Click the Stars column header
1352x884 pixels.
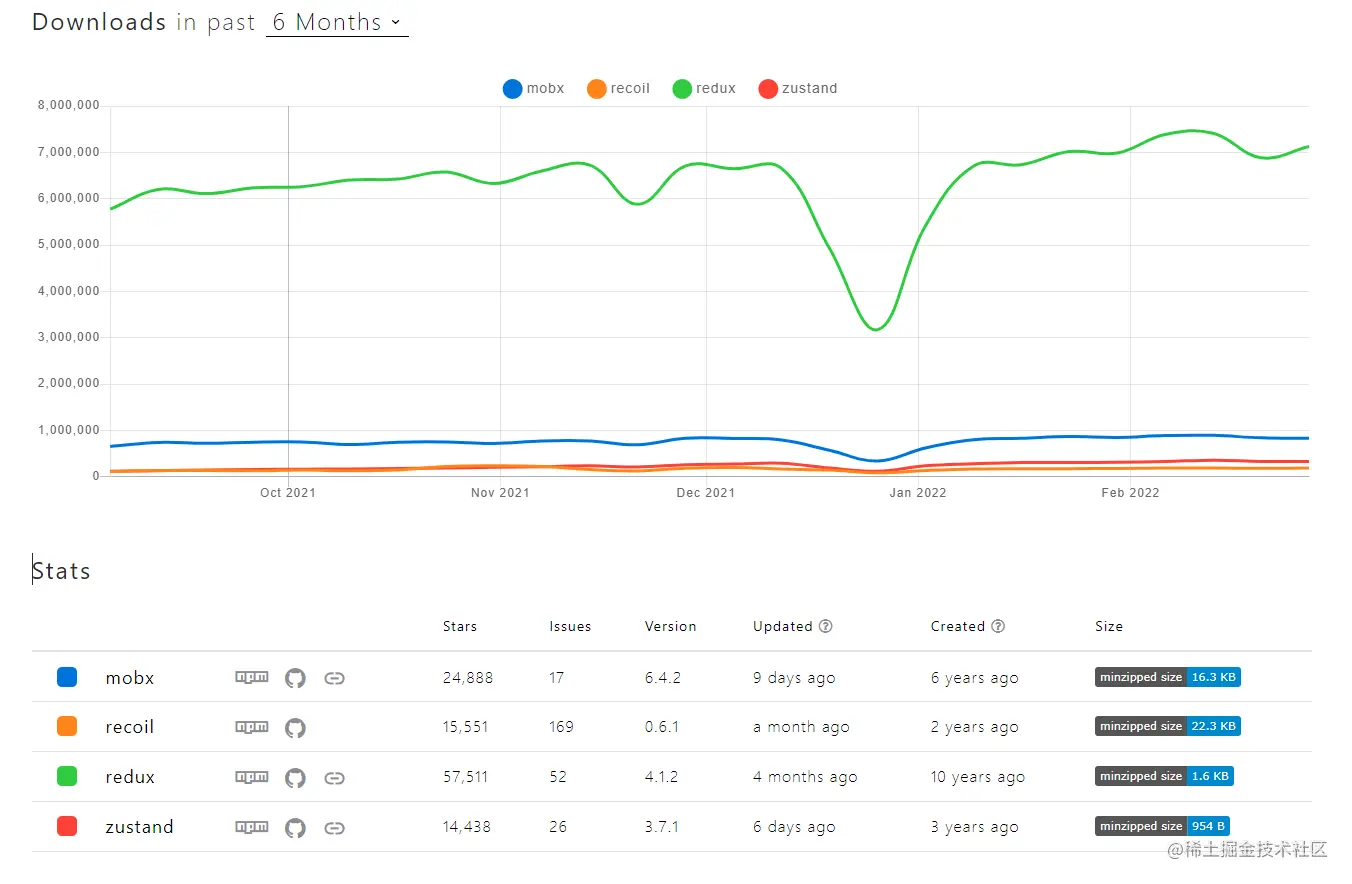point(460,627)
